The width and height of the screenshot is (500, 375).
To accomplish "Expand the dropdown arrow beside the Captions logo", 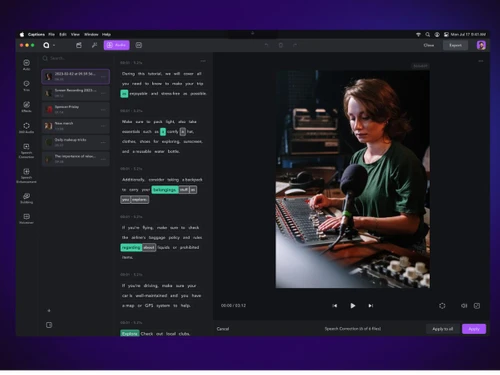I will click(x=54, y=45).
